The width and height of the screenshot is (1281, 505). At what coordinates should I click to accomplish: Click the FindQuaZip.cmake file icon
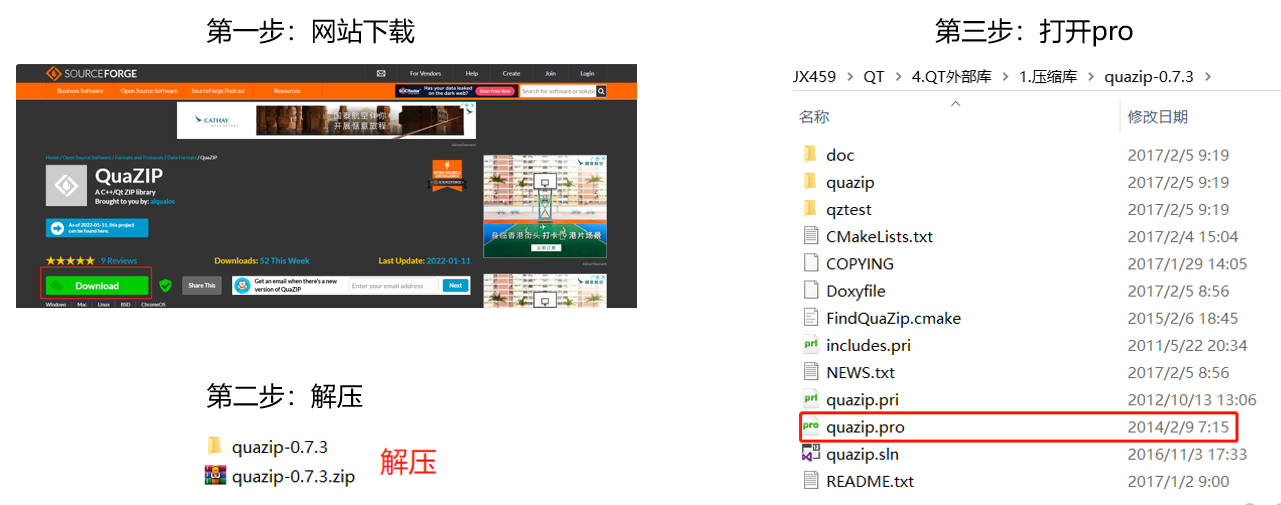pyautogui.click(x=811, y=318)
